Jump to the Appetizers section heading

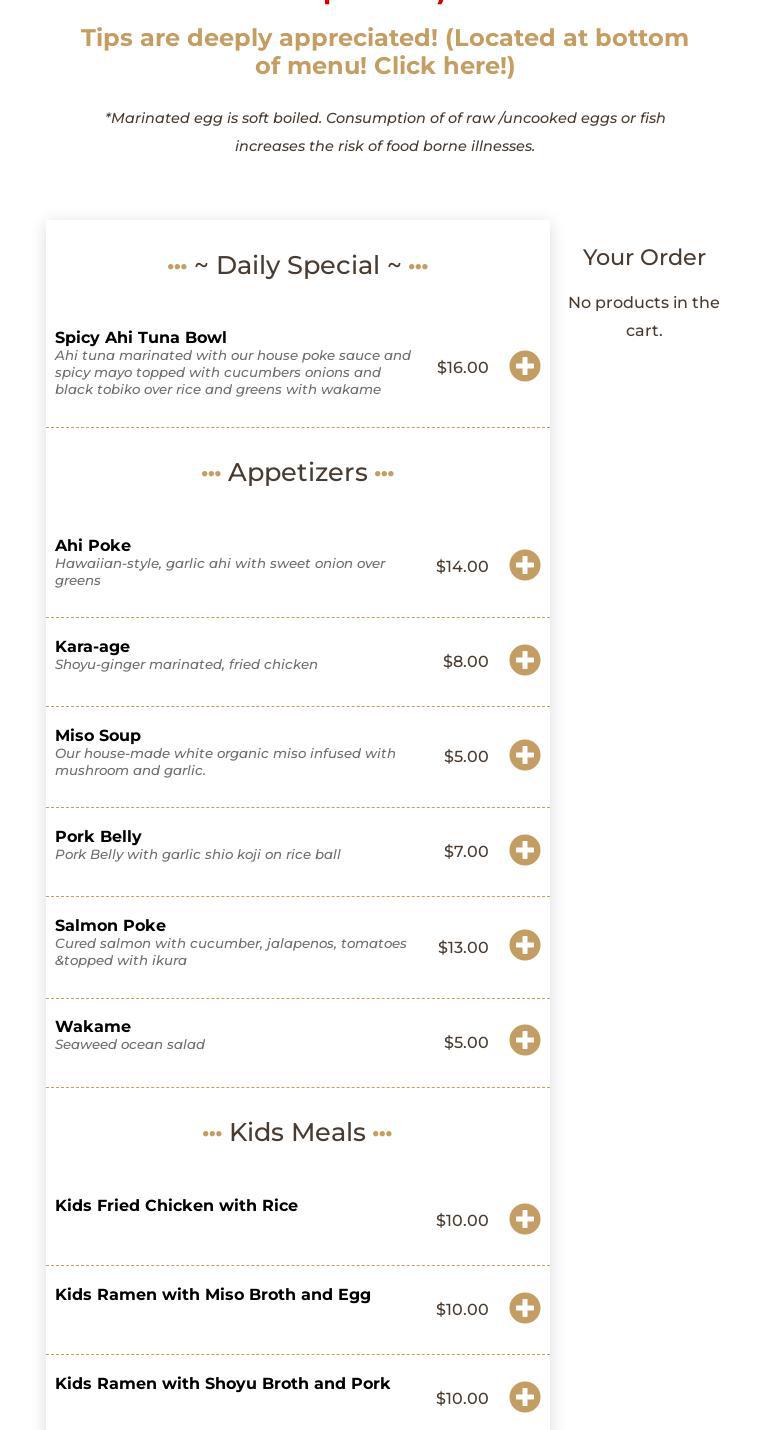[298, 472]
